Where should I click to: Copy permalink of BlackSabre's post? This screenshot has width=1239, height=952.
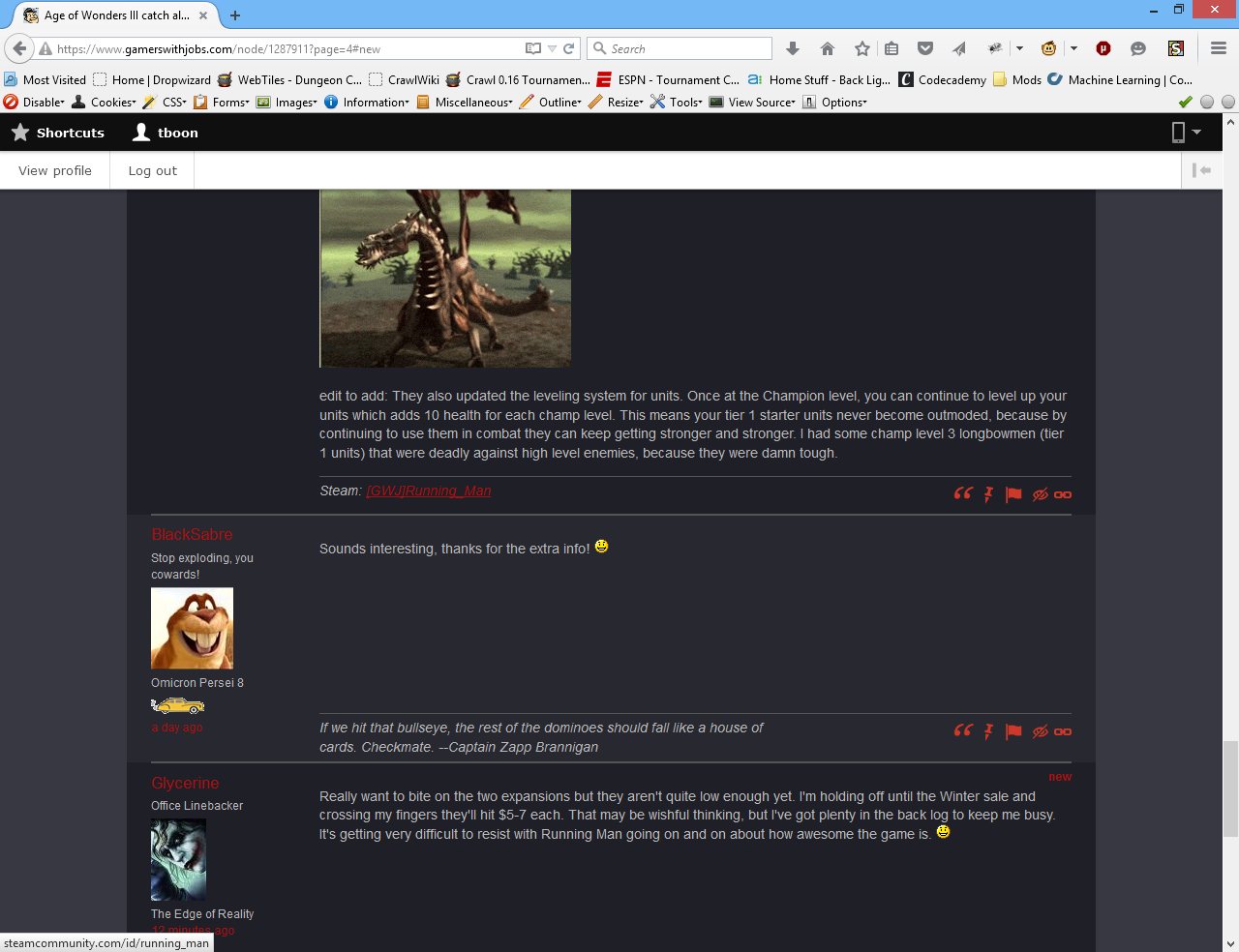pyautogui.click(x=1063, y=731)
